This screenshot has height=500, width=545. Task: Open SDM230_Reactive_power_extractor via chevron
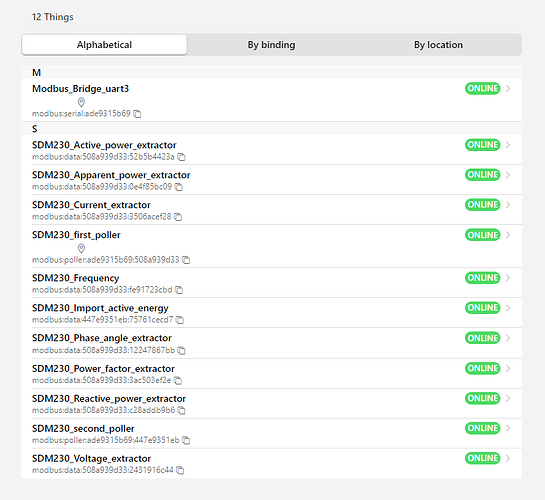pos(508,398)
